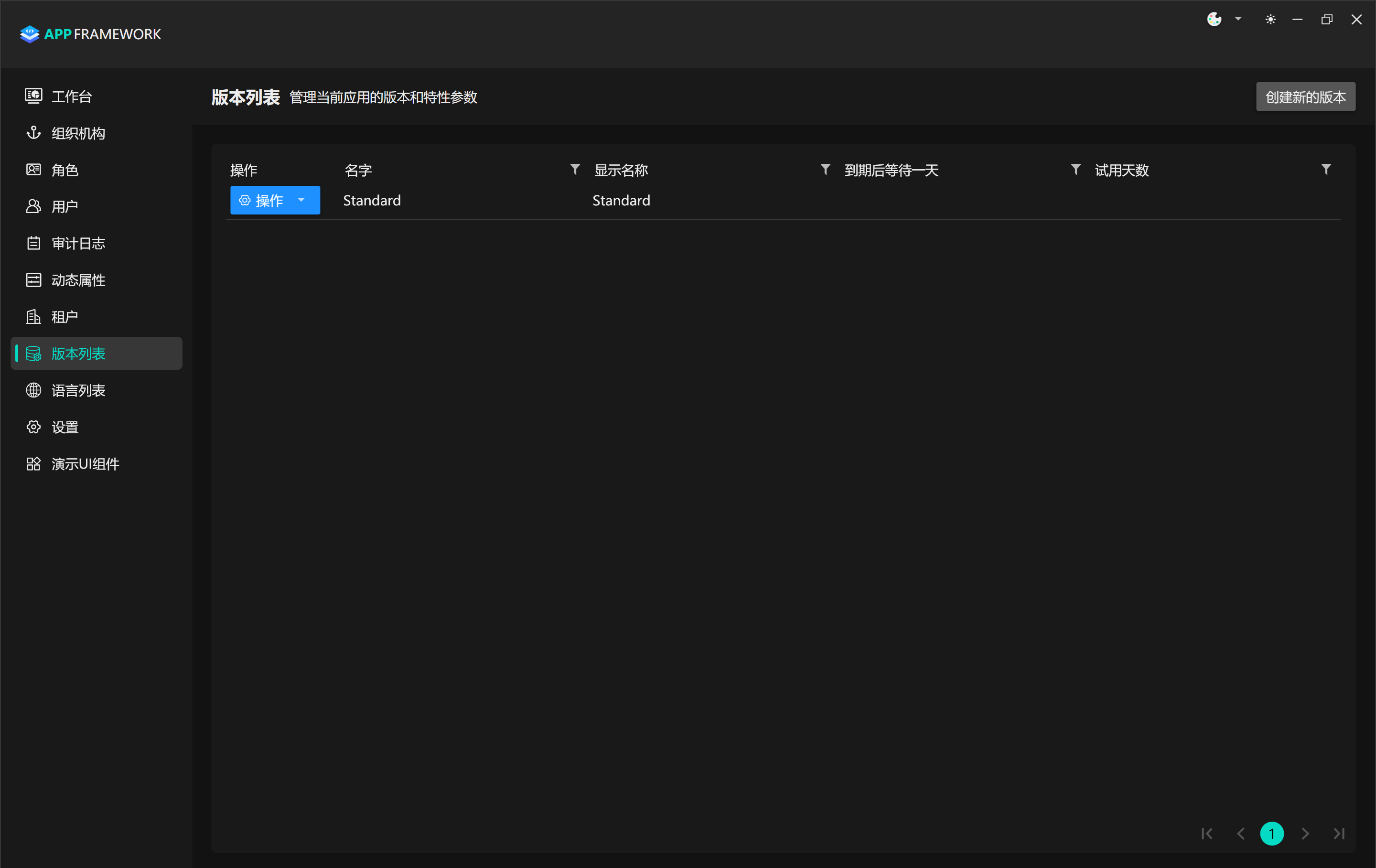
Task: Click the 角色 role icon
Action: tap(33, 170)
